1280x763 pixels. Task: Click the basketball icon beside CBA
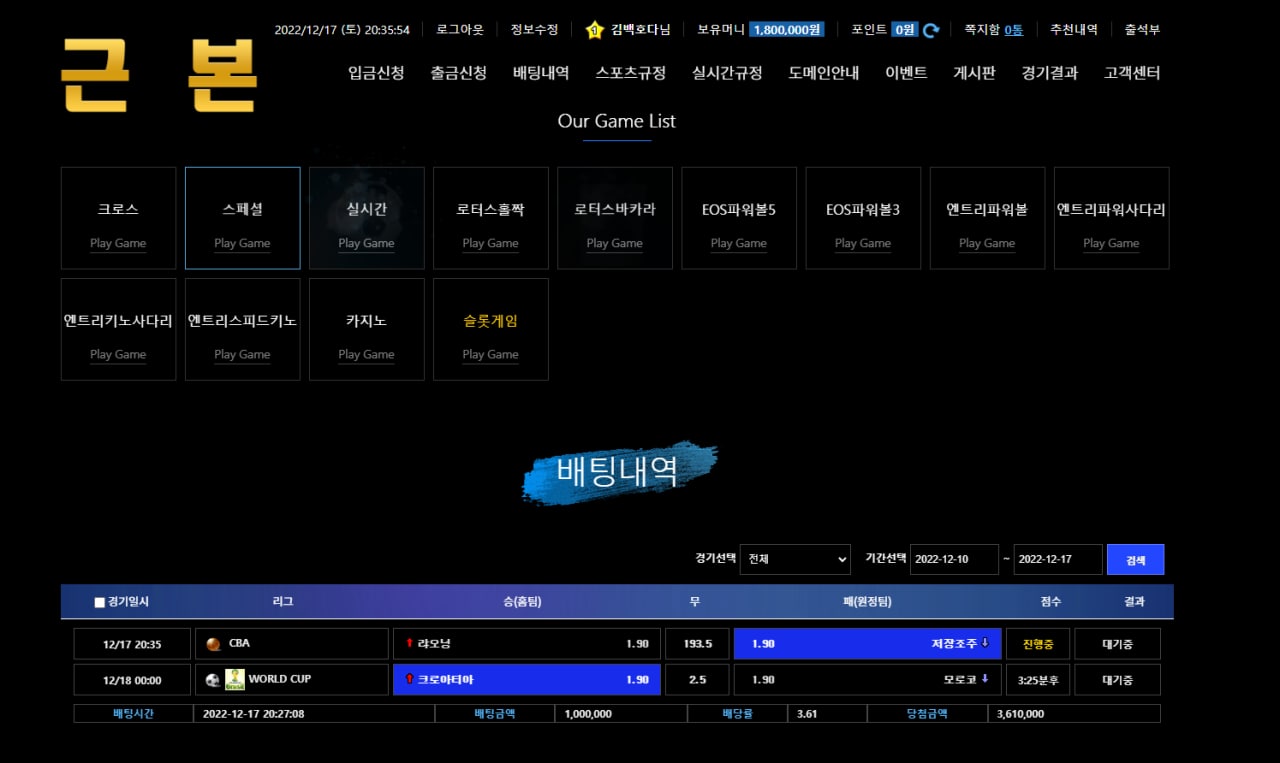click(213, 645)
